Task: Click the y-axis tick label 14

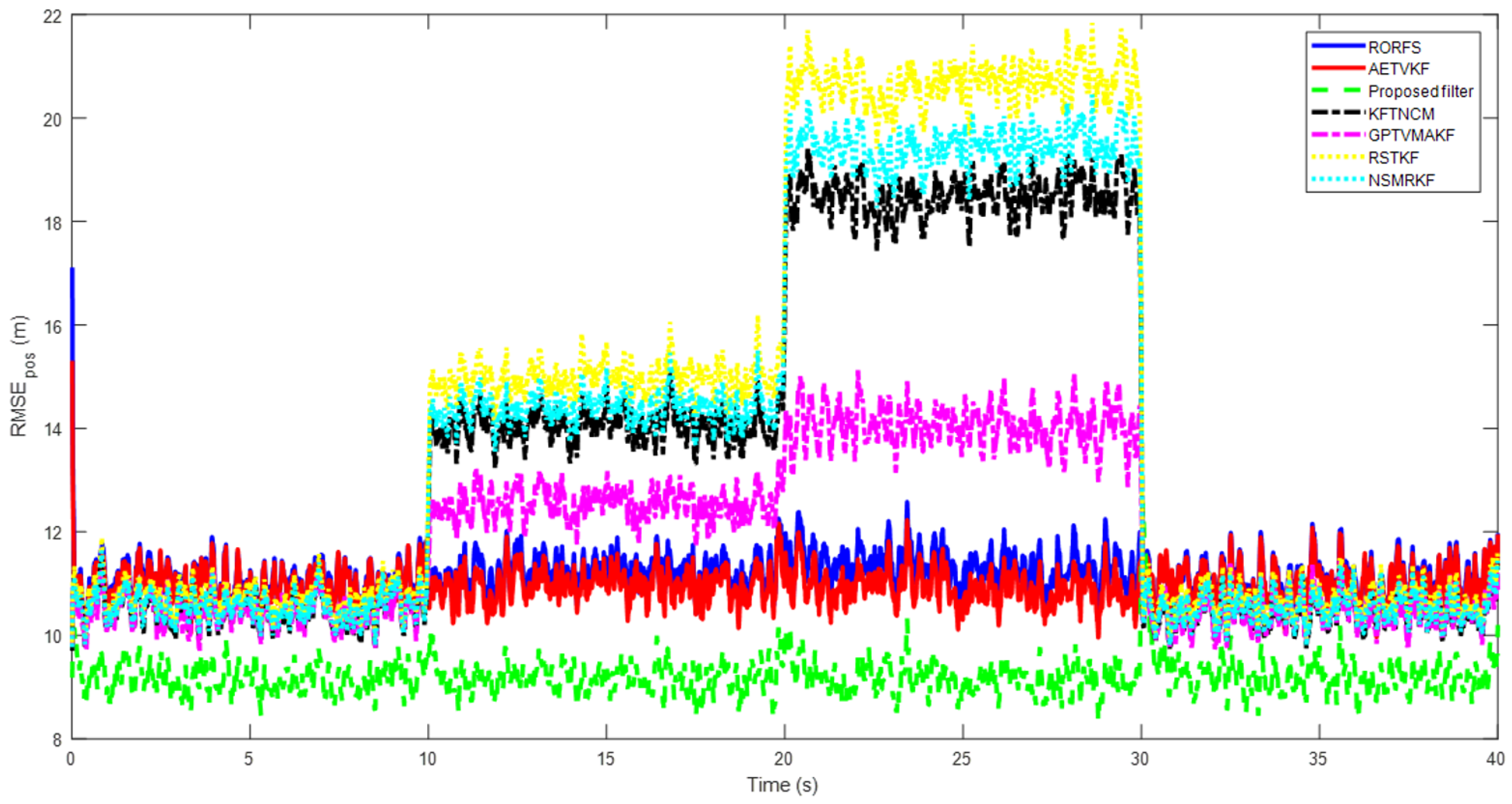Action: [52, 429]
